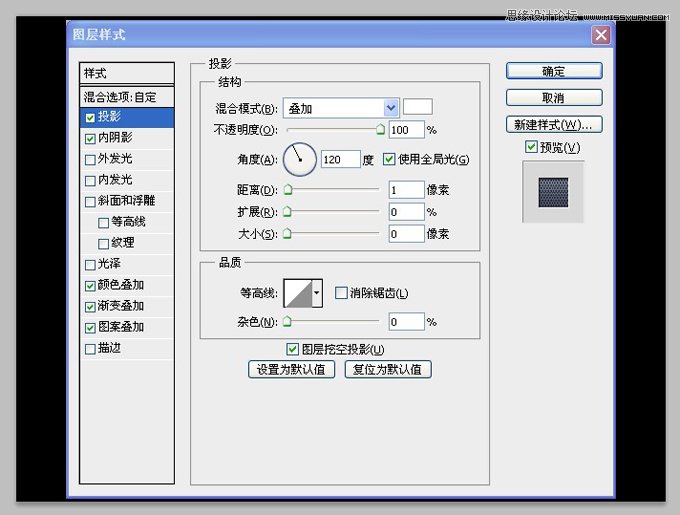Image resolution: width=680 pixels, height=515 pixels.
Task: Click the 等高线 contour thumbnail
Action: tap(298, 293)
